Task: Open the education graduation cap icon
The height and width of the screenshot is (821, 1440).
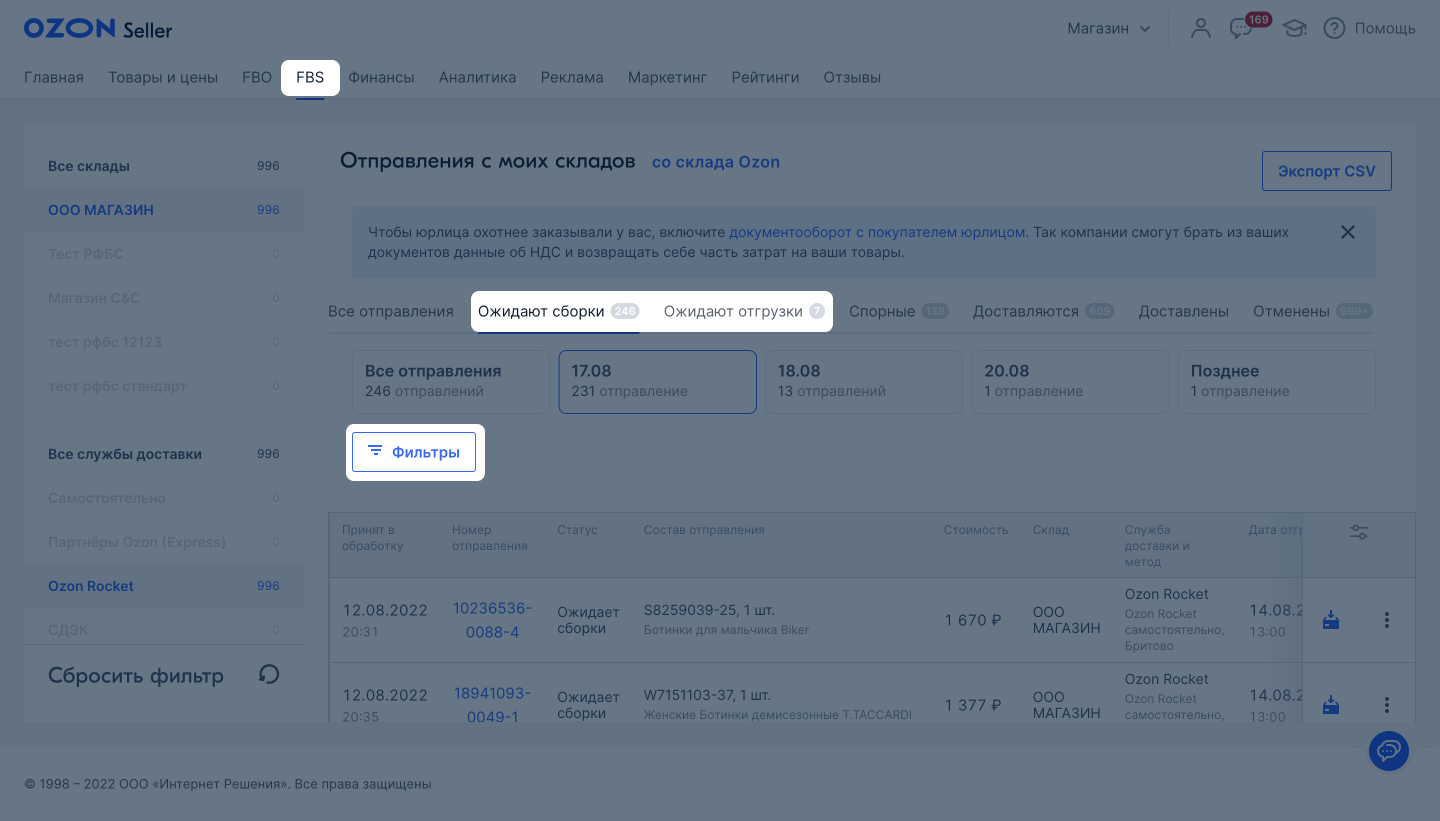Action: pyautogui.click(x=1295, y=28)
